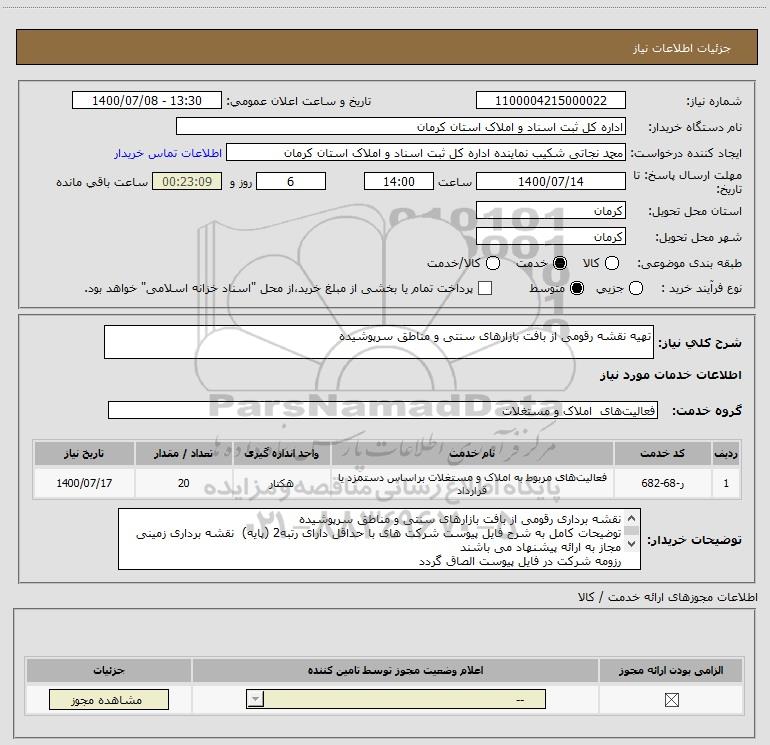Click the اعلام وضعیت مجوز توسط تامین کننده header
Image resolution: width=770 pixels, height=745 pixels.
point(395,670)
